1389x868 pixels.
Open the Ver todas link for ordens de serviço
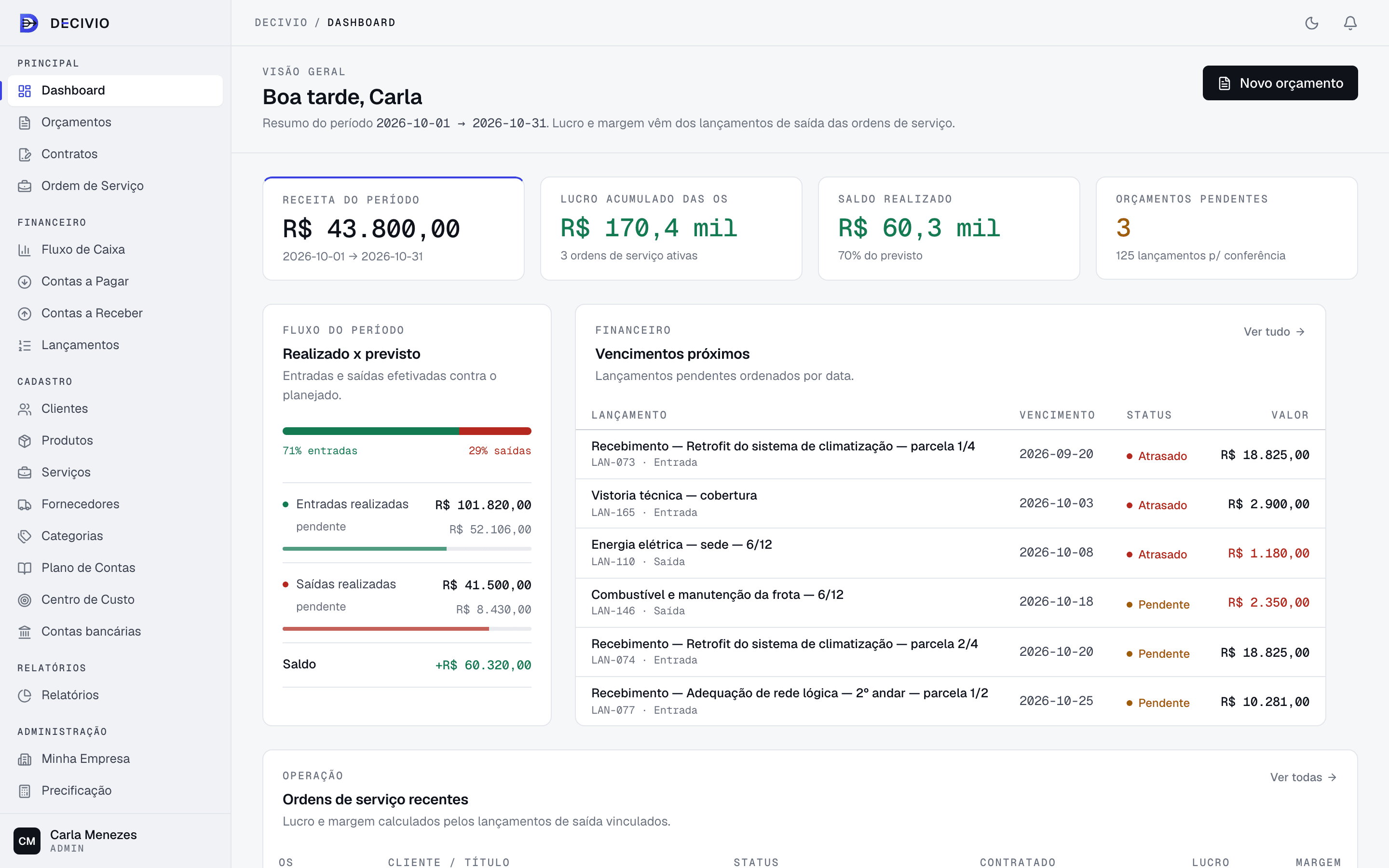(1303, 777)
